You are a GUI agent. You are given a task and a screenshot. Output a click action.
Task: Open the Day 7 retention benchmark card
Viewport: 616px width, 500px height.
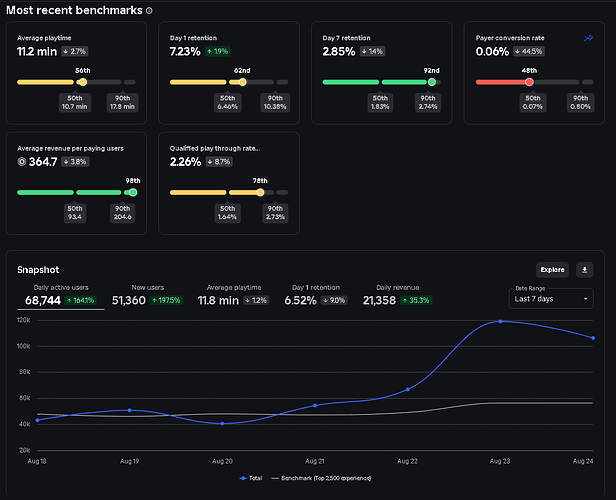[381, 73]
